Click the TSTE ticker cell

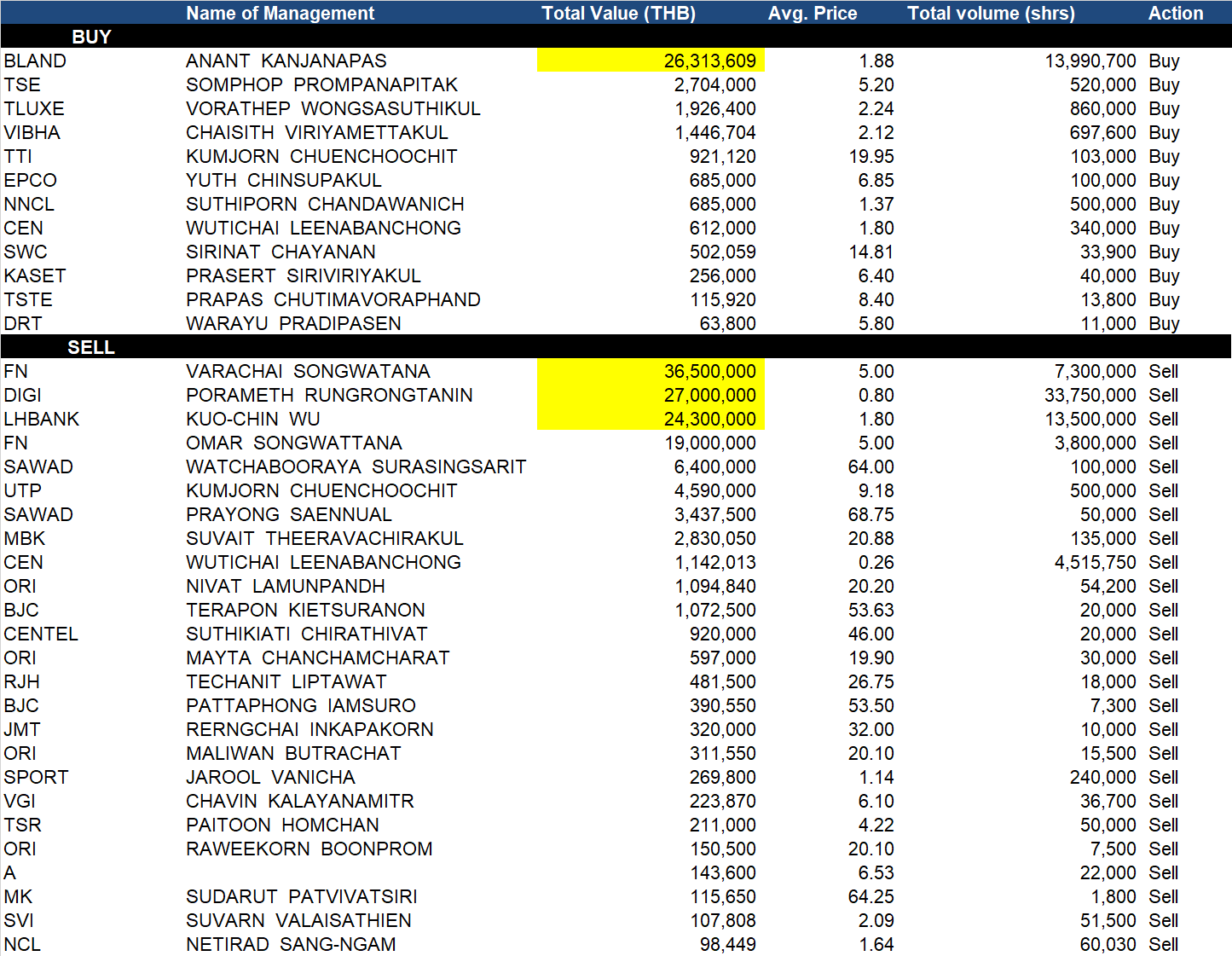pyautogui.click(x=28, y=299)
